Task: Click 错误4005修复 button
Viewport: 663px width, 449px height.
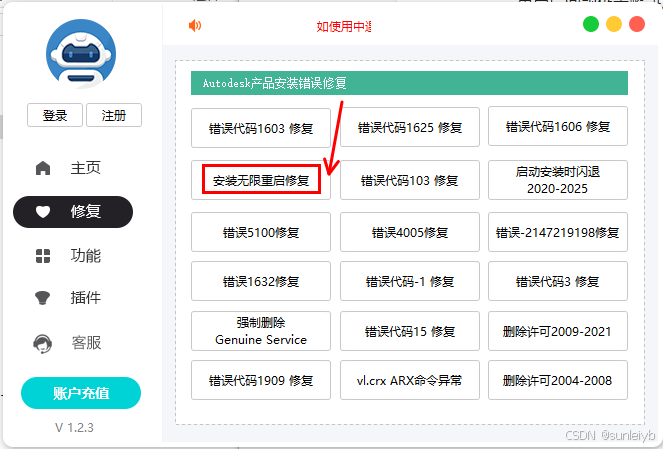Action: tap(410, 232)
